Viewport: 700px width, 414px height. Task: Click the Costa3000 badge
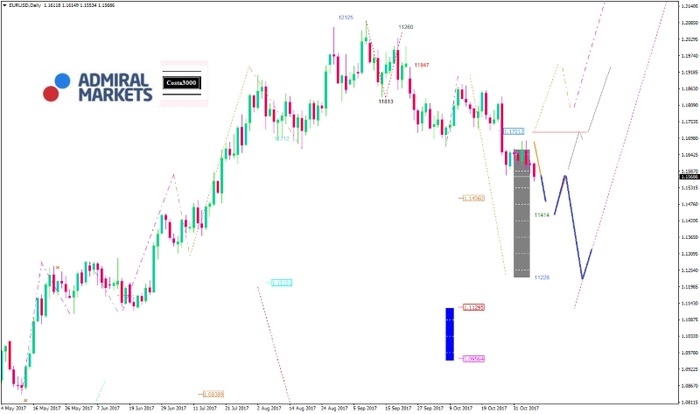pyautogui.click(x=181, y=83)
